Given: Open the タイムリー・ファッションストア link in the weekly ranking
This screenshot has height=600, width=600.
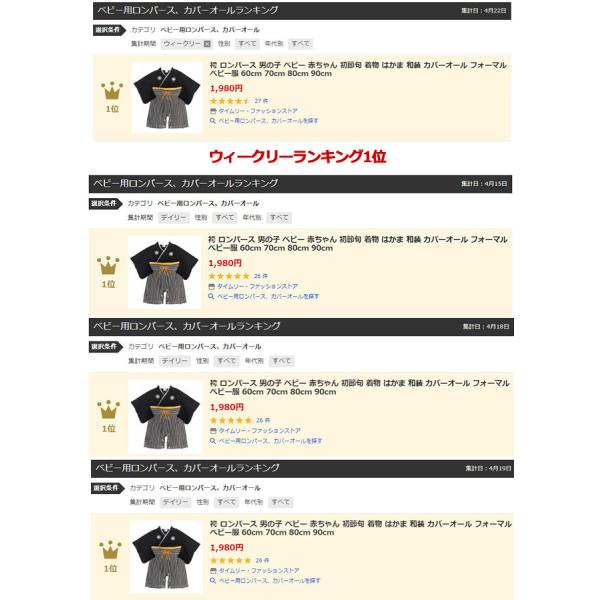Looking at the screenshot, I should coord(258,111).
